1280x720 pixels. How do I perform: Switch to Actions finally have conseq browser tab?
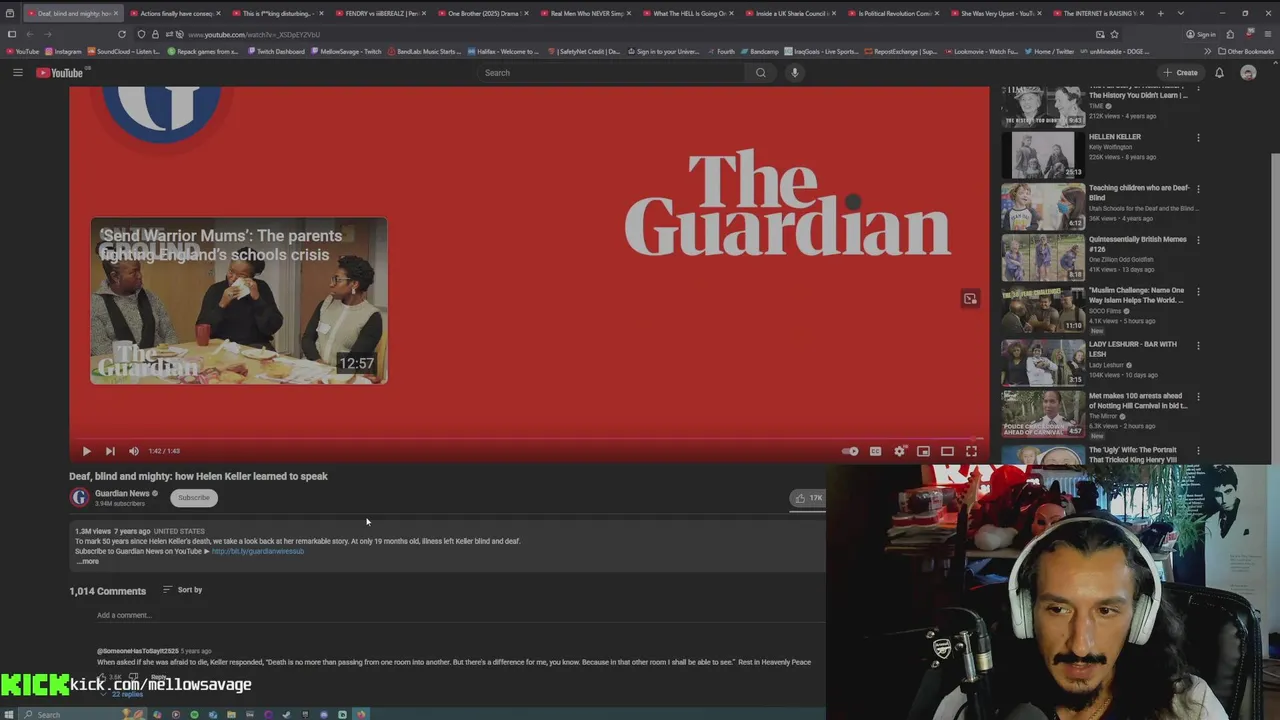point(175,13)
